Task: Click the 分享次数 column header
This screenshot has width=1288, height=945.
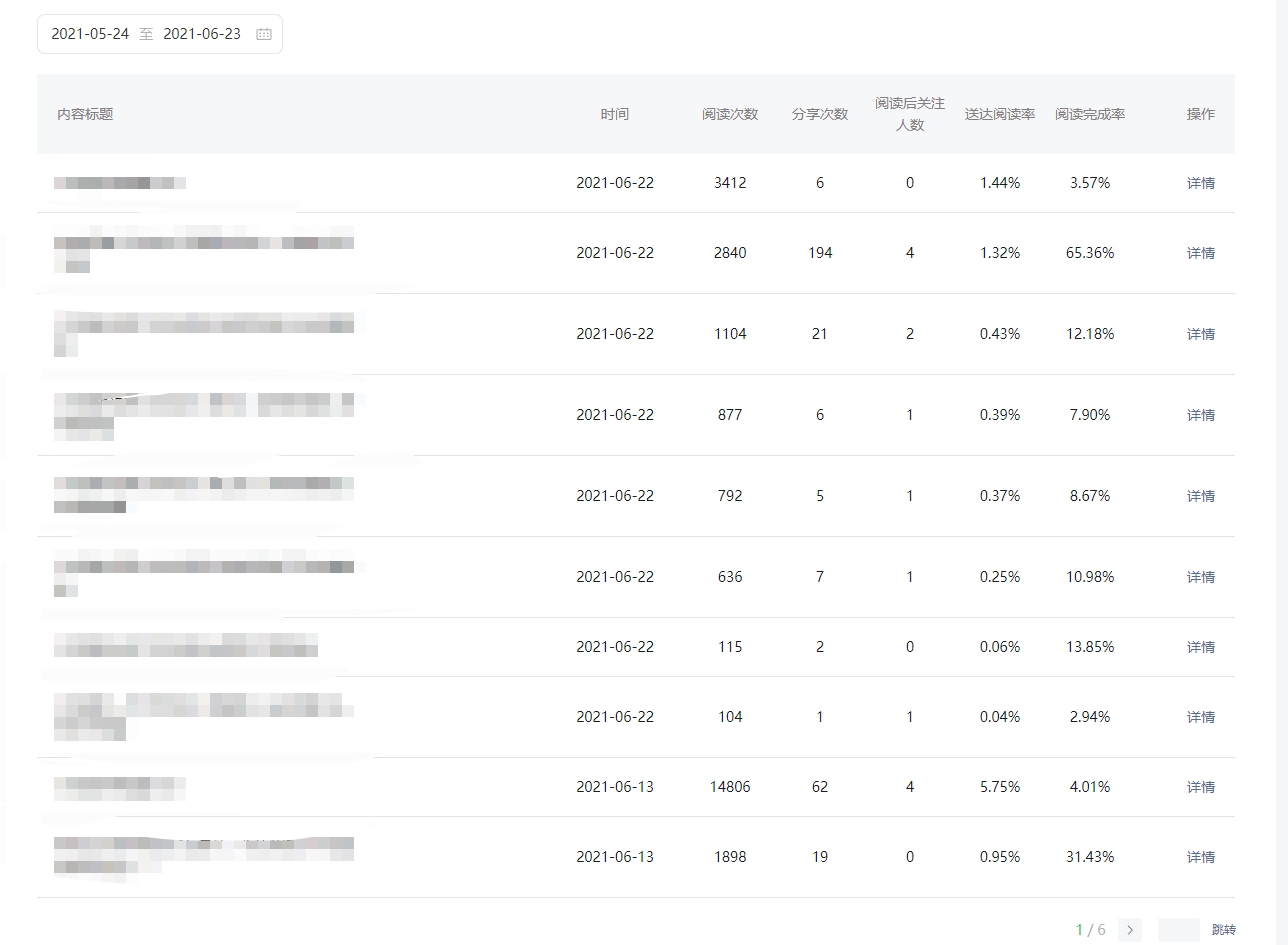Action: tap(820, 114)
